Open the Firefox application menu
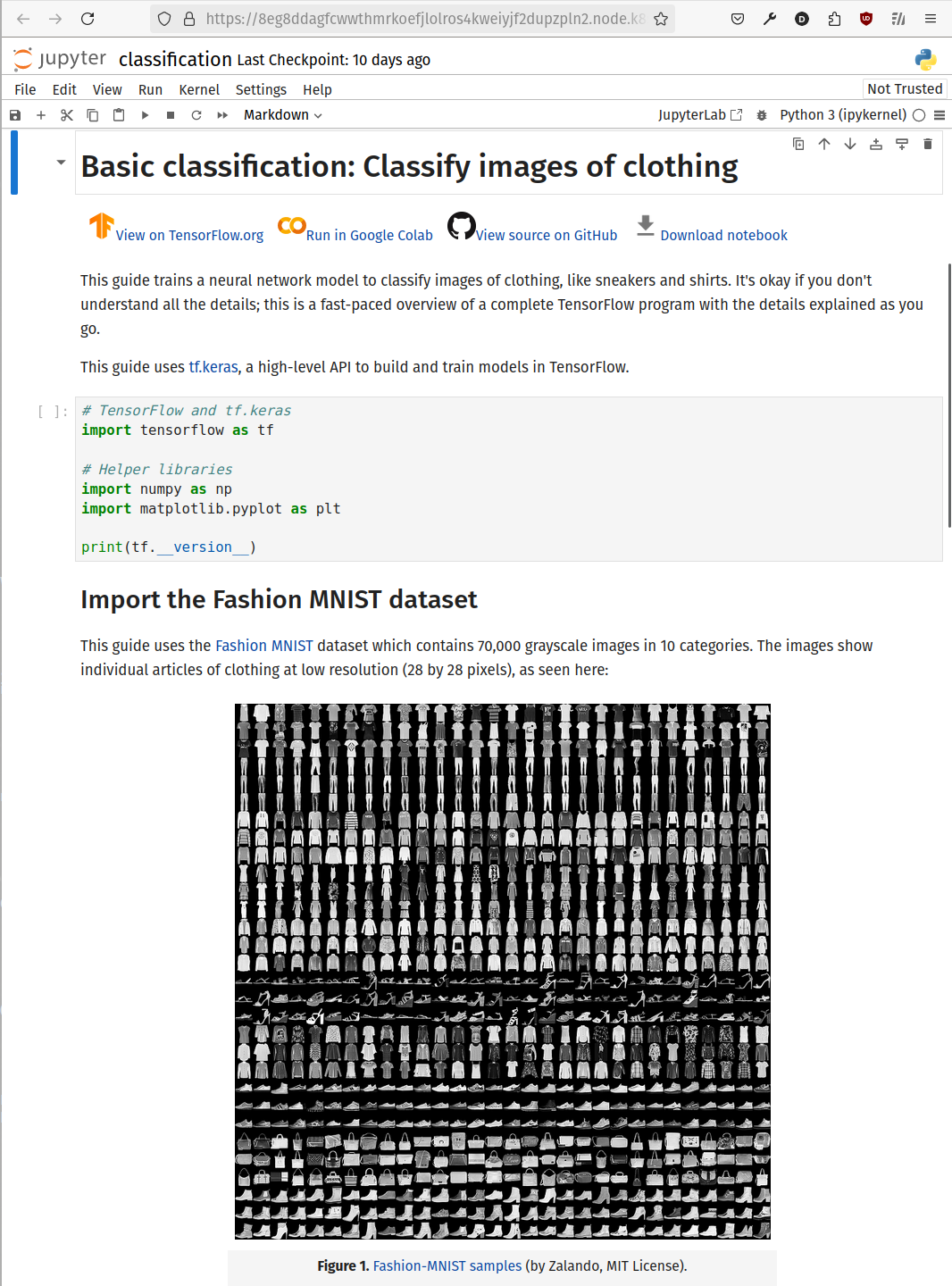Screen dimensions: 952x1286 point(931,18)
